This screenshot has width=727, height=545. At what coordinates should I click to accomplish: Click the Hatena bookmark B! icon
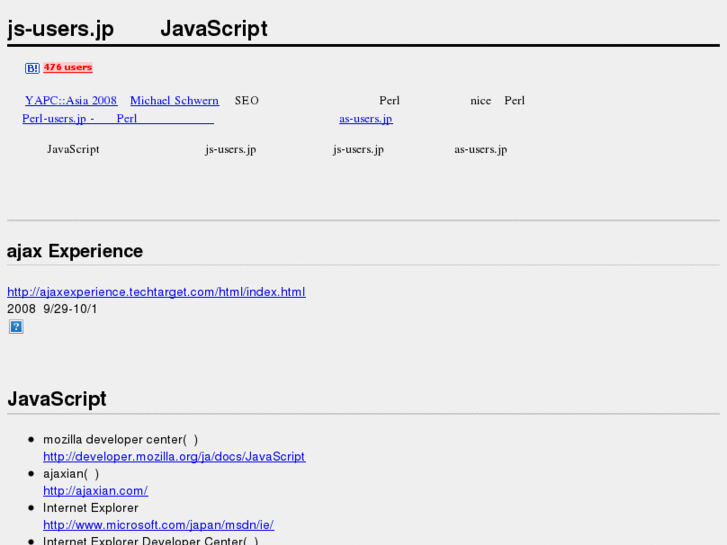pyautogui.click(x=32, y=68)
